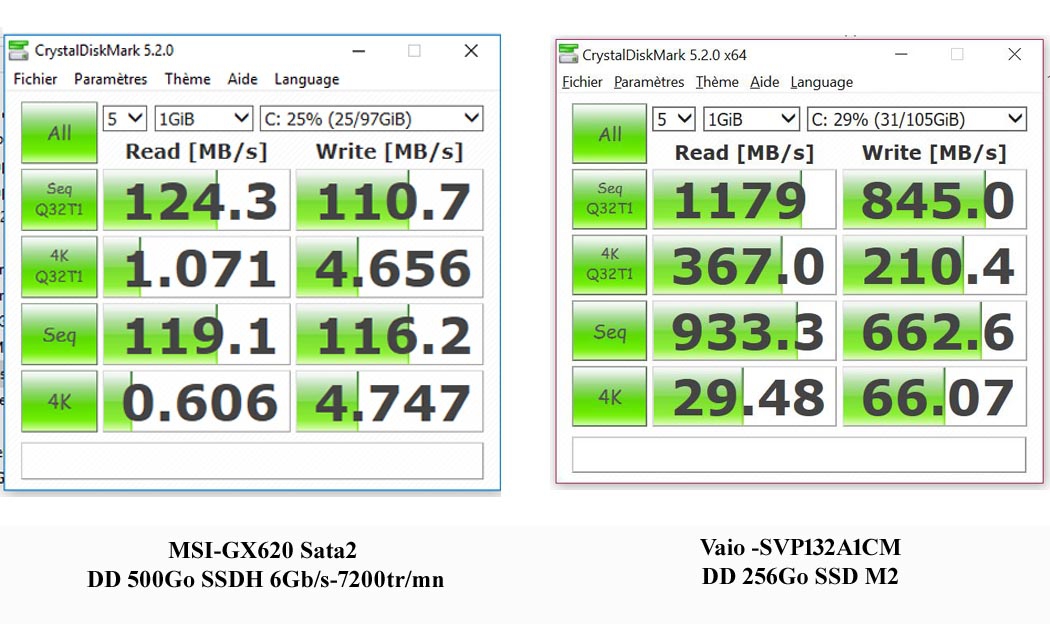Open Paramètres menu in the x64 window
This screenshot has width=1050, height=624.
click(649, 82)
